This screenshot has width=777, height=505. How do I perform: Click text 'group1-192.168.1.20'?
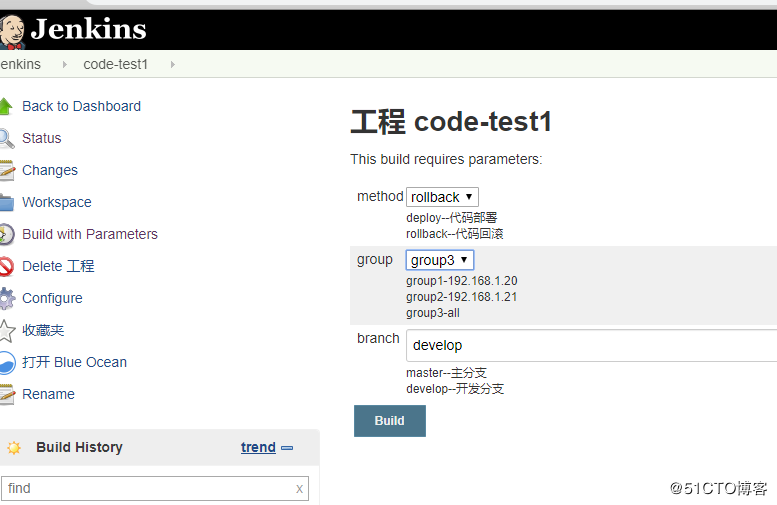(x=461, y=281)
